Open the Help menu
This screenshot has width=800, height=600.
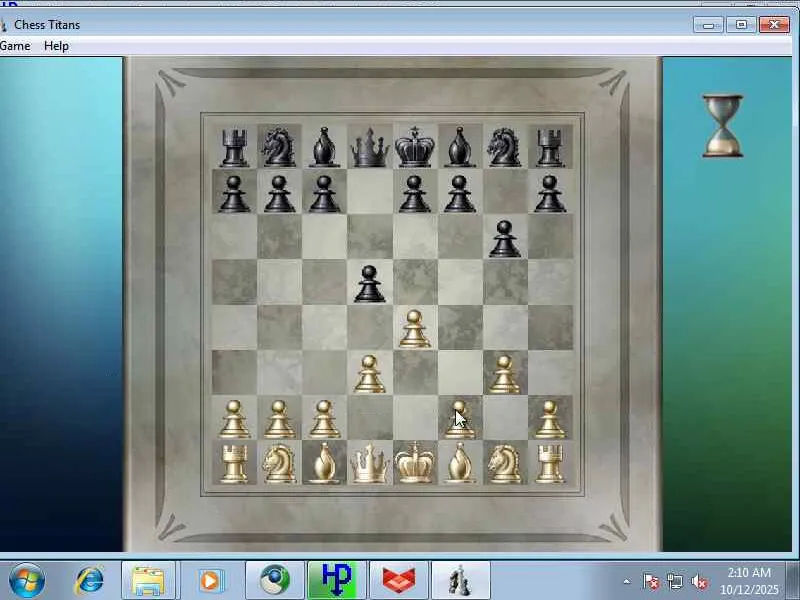tap(56, 46)
